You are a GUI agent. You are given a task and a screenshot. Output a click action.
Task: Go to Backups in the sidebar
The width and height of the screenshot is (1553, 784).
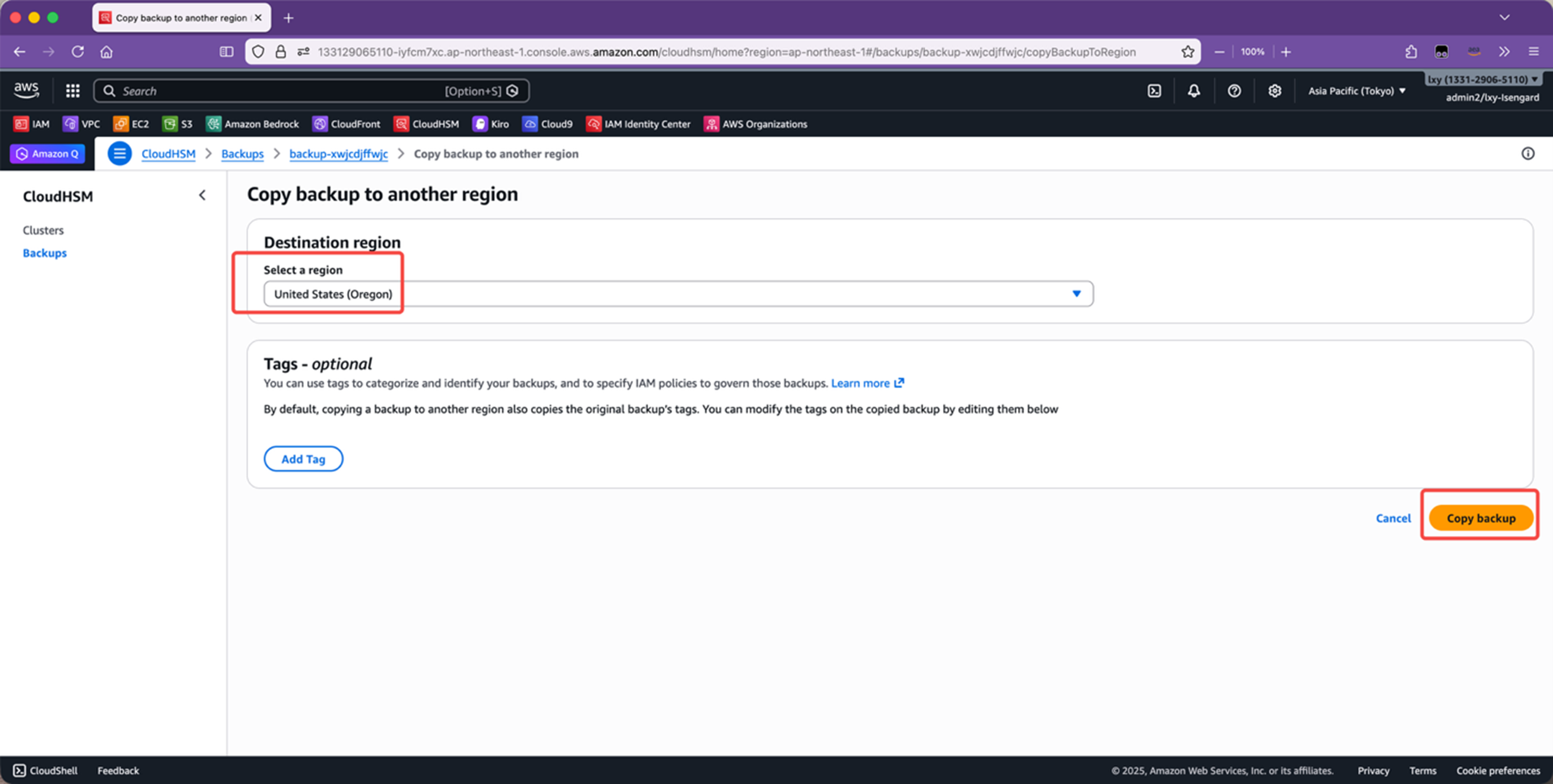(45, 253)
